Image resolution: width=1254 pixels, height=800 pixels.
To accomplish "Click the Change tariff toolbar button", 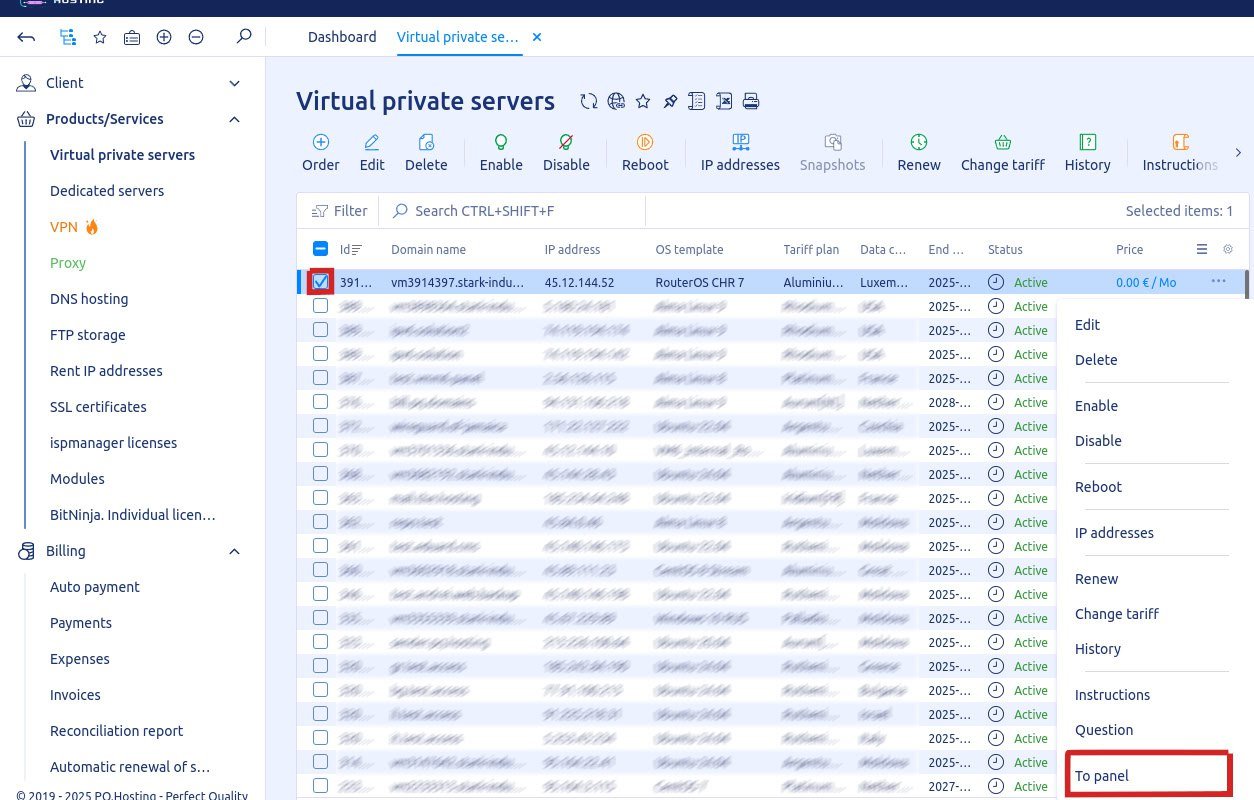I will (1003, 153).
